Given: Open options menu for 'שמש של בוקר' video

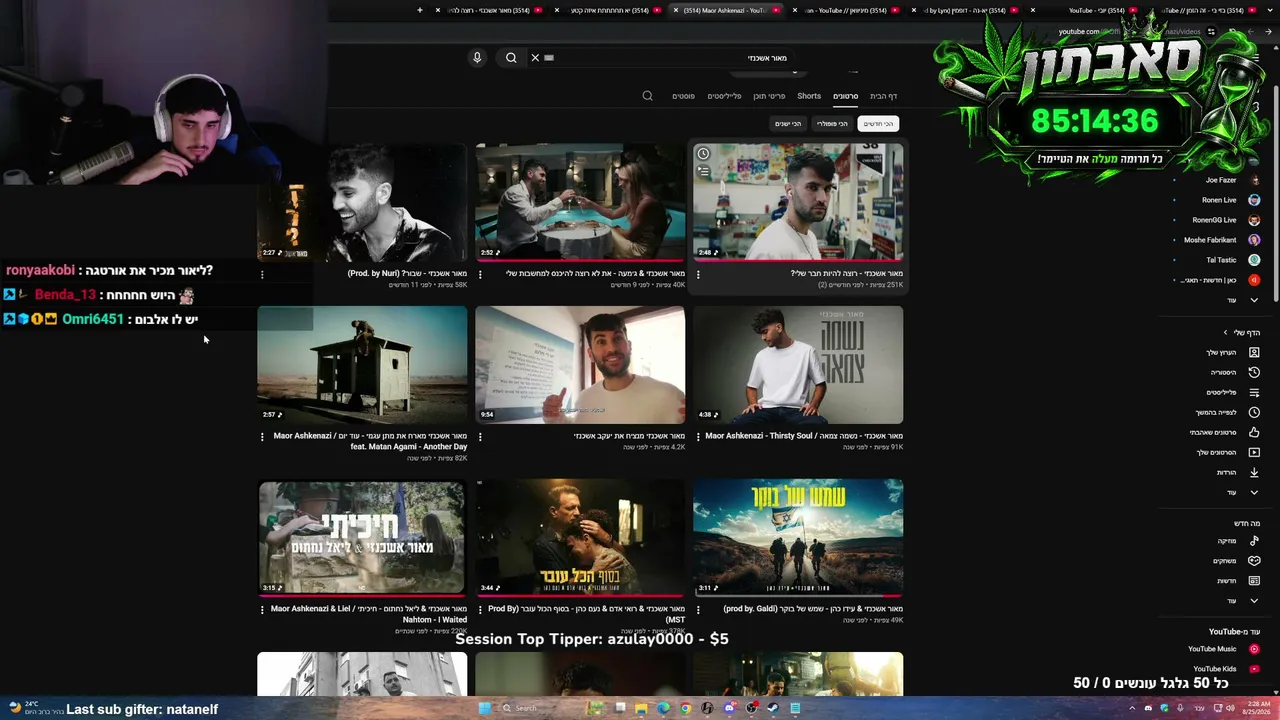Looking at the screenshot, I should [x=698, y=609].
